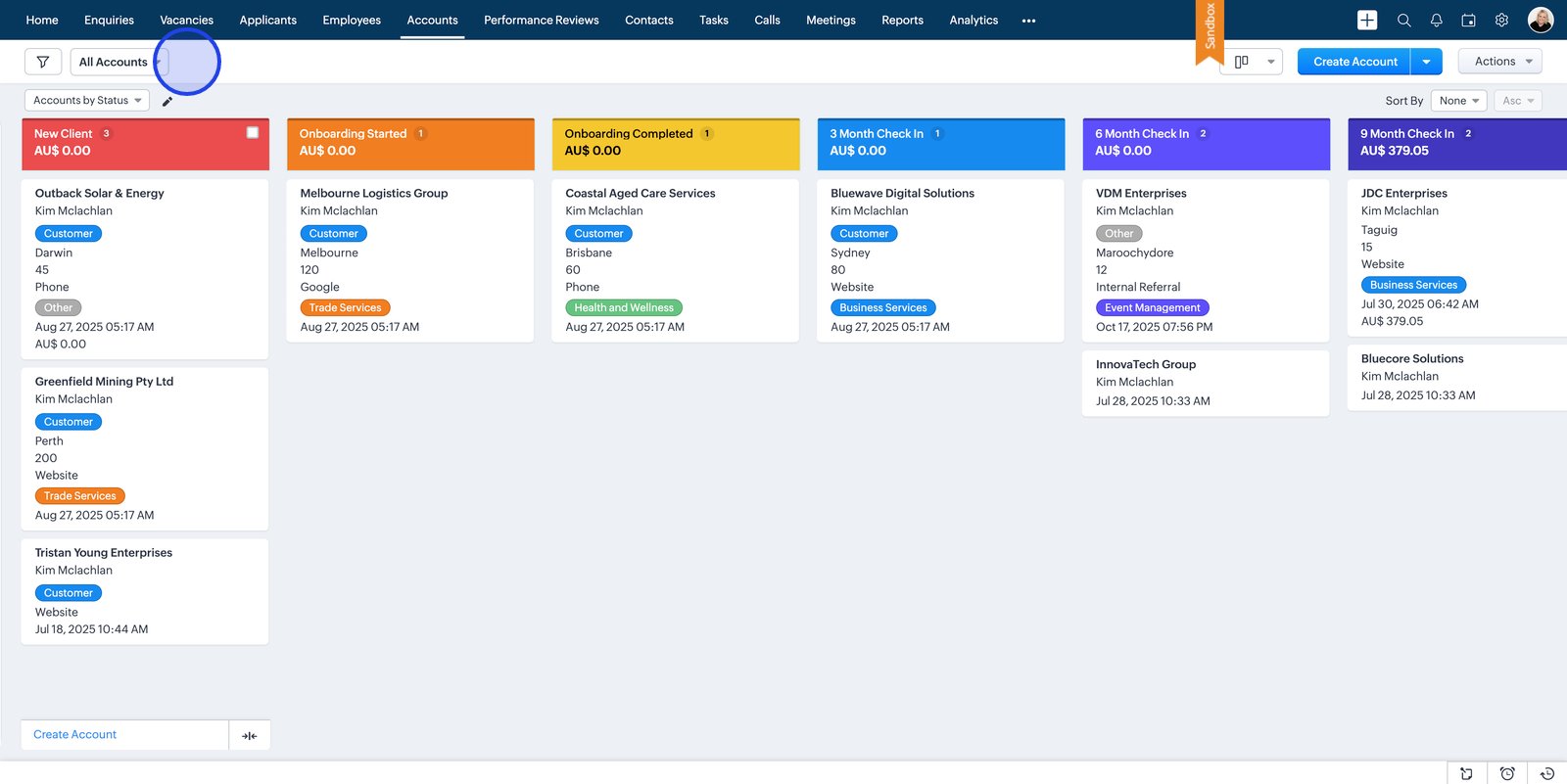Click the plus quick-create icon in header
Viewport: 1567px width, 784px height.
click(x=1367, y=21)
